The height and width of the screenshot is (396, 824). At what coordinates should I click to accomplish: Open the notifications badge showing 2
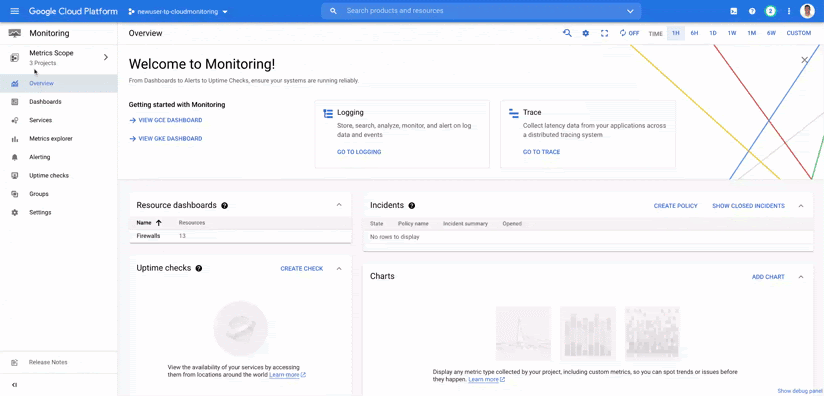[770, 11]
